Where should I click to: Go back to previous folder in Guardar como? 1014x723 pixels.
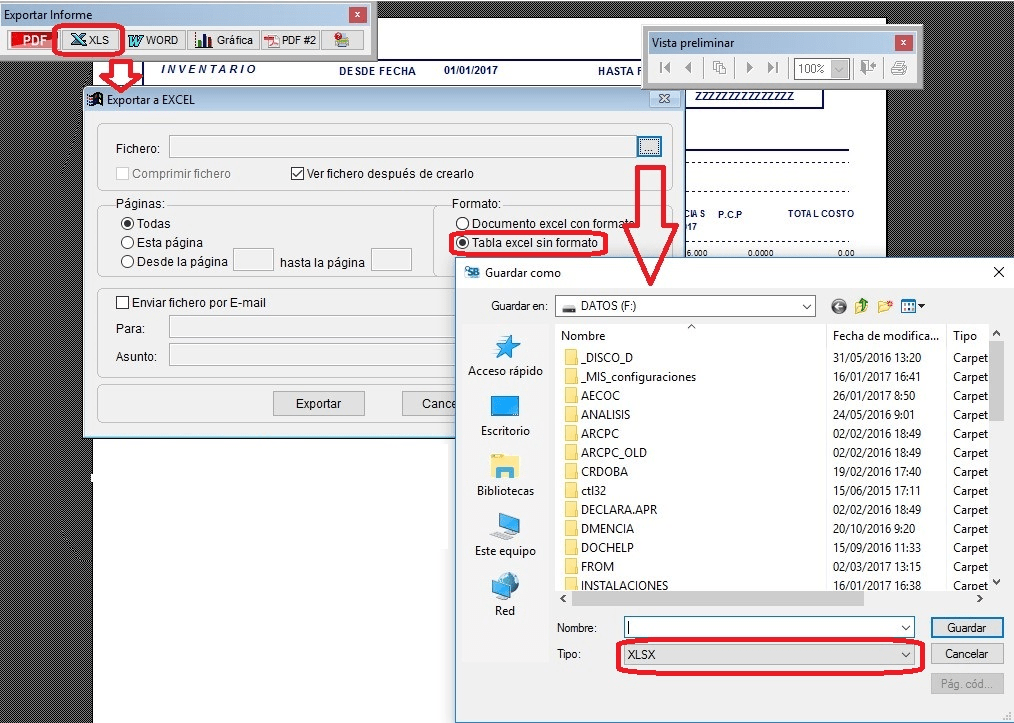(839, 306)
